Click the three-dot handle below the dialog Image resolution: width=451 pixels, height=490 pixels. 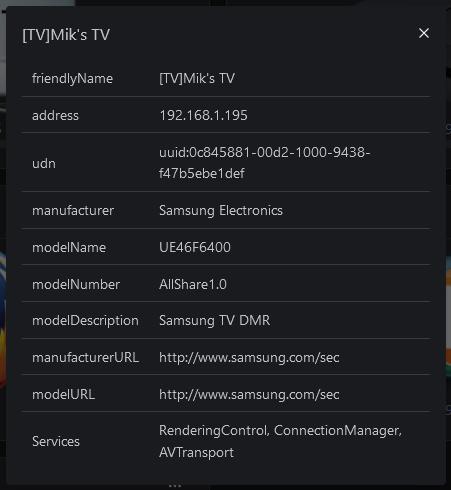pyautogui.click(x=175, y=486)
